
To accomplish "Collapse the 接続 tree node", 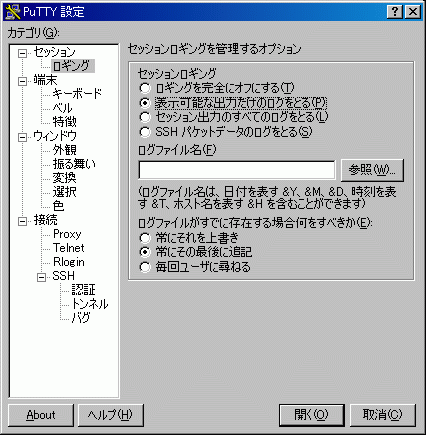I will pos(22,221).
